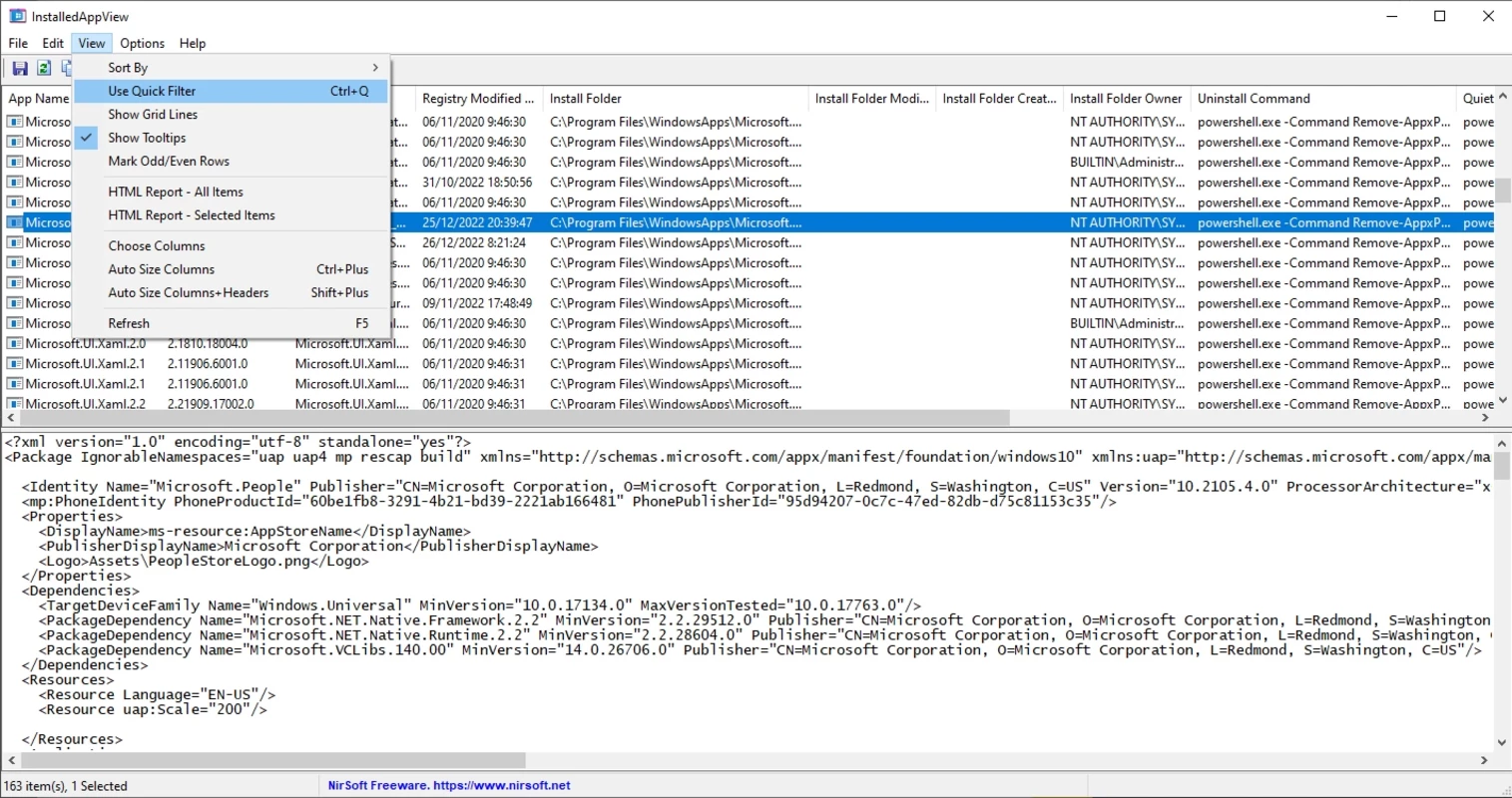The image size is (1512, 798).
Task: Click the 26/12/2022 8:21:24 date cell
Action: (474, 242)
